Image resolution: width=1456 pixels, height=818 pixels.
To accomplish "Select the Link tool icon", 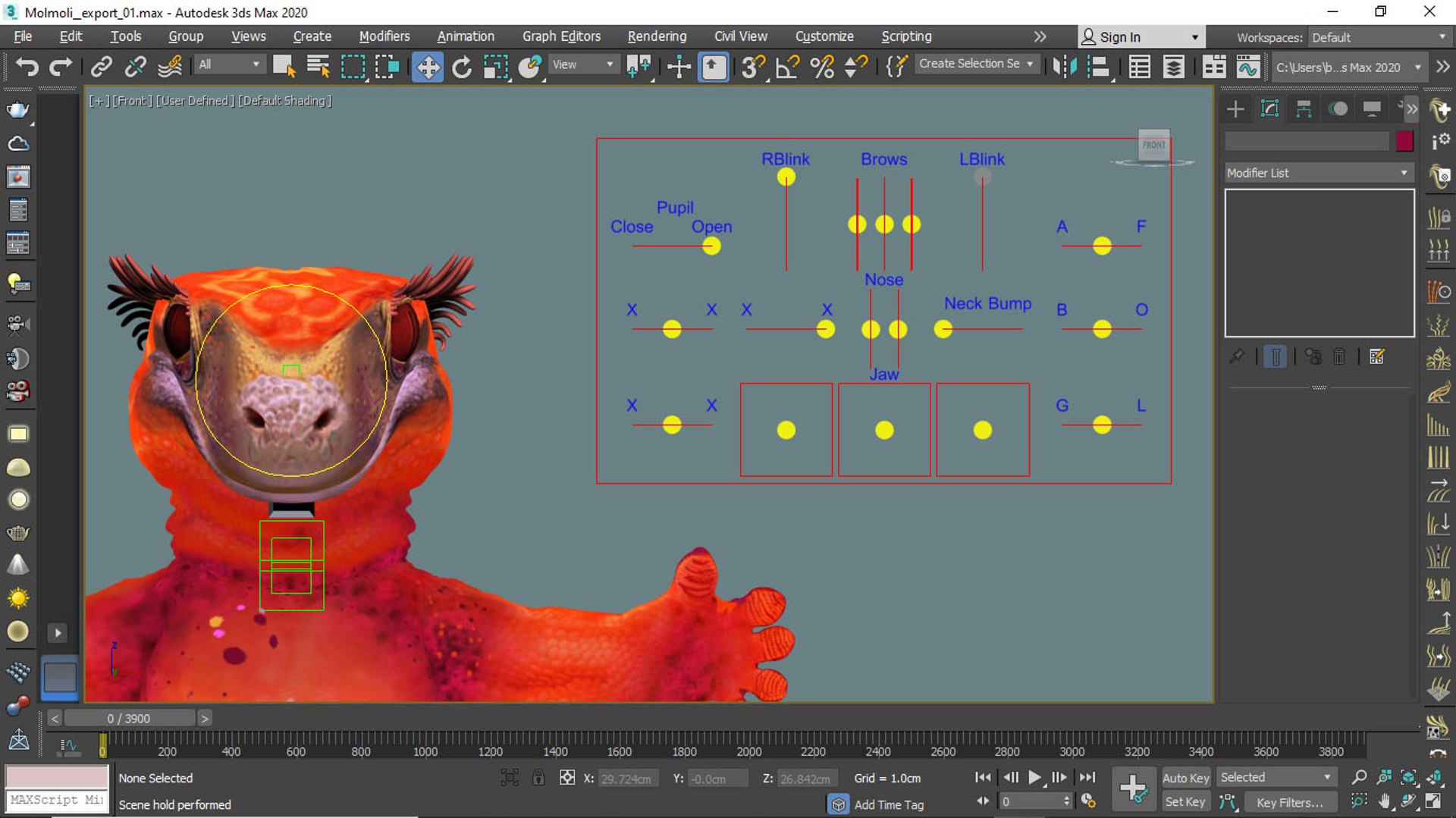I will (101, 67).
